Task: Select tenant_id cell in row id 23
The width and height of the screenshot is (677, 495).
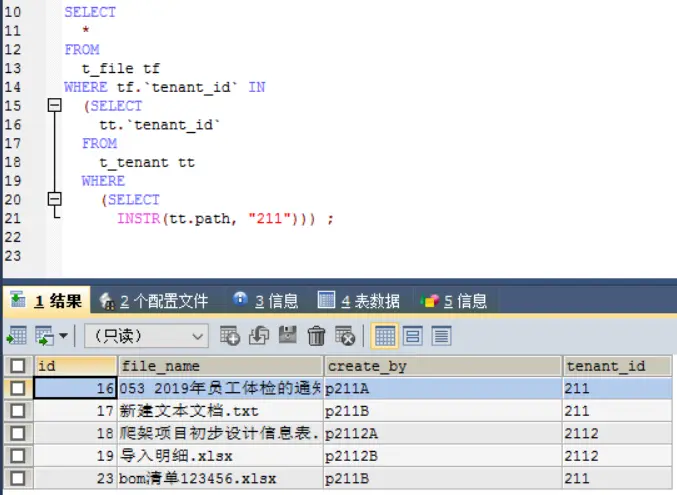Action: [617, 478]
